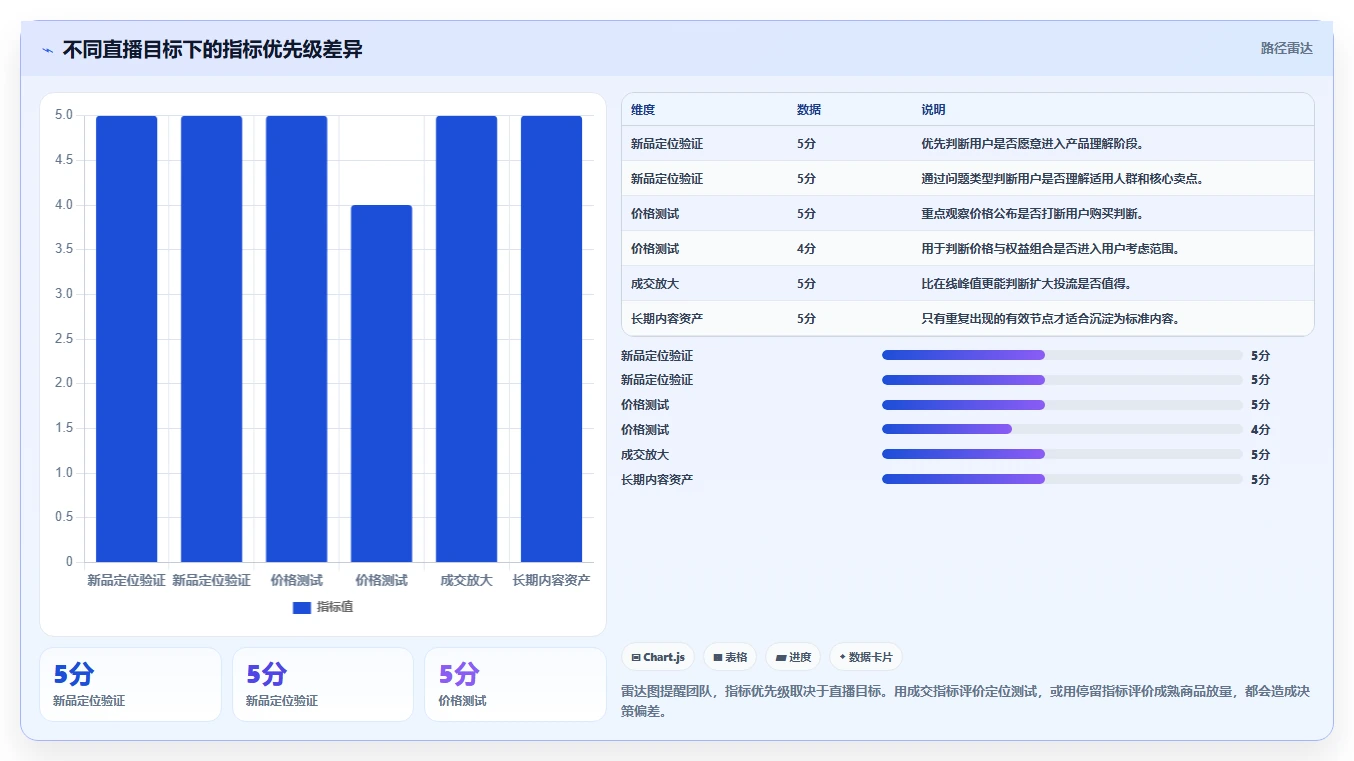
Task: Click the 4分 cell in the table
Action: click(806, 249)
